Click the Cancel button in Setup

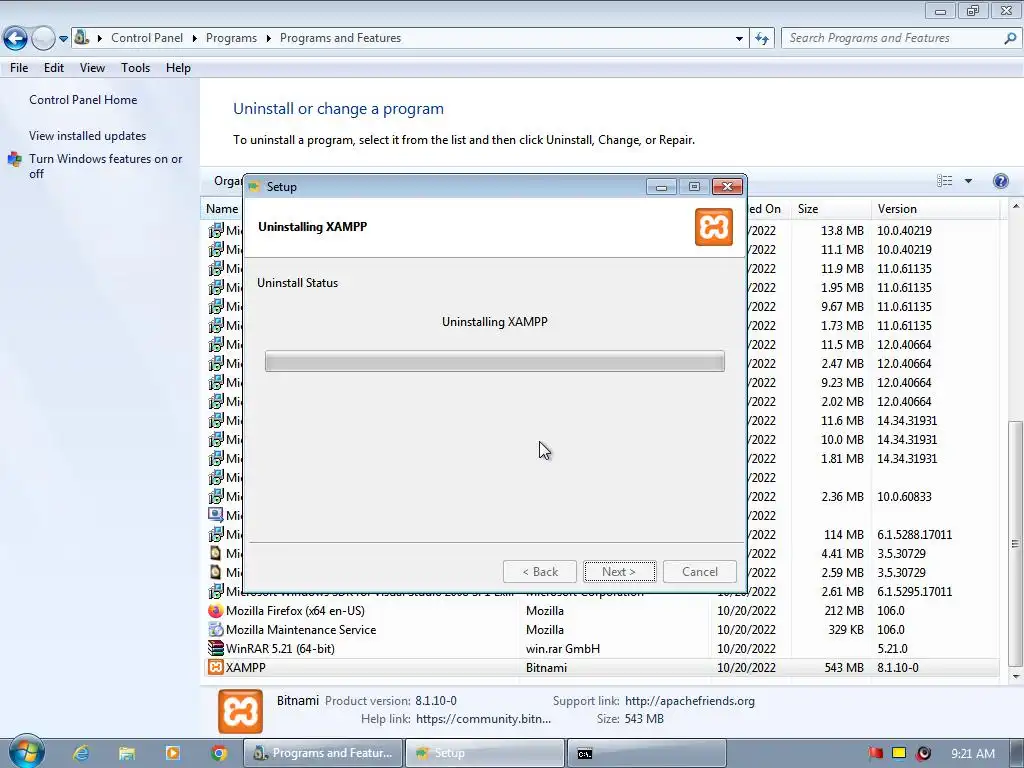(x=699, y=571)
